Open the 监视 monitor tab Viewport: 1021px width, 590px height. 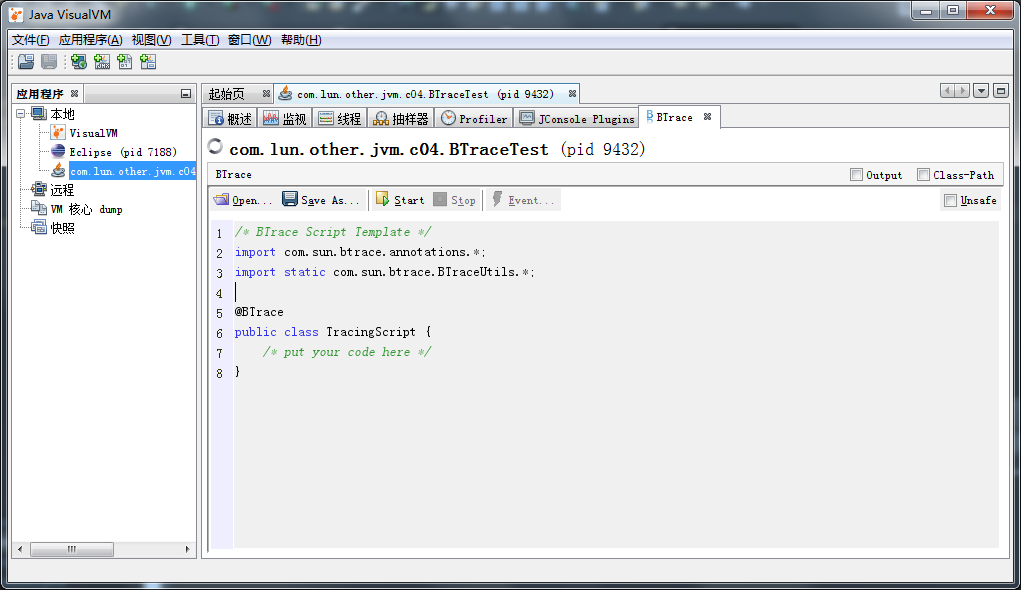point(285,119)
